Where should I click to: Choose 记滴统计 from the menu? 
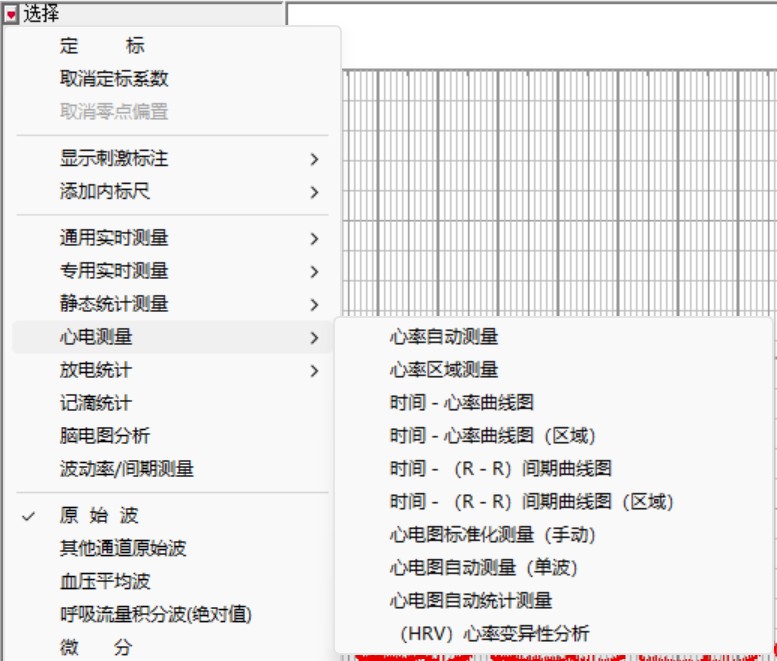[x=172, y=403]
